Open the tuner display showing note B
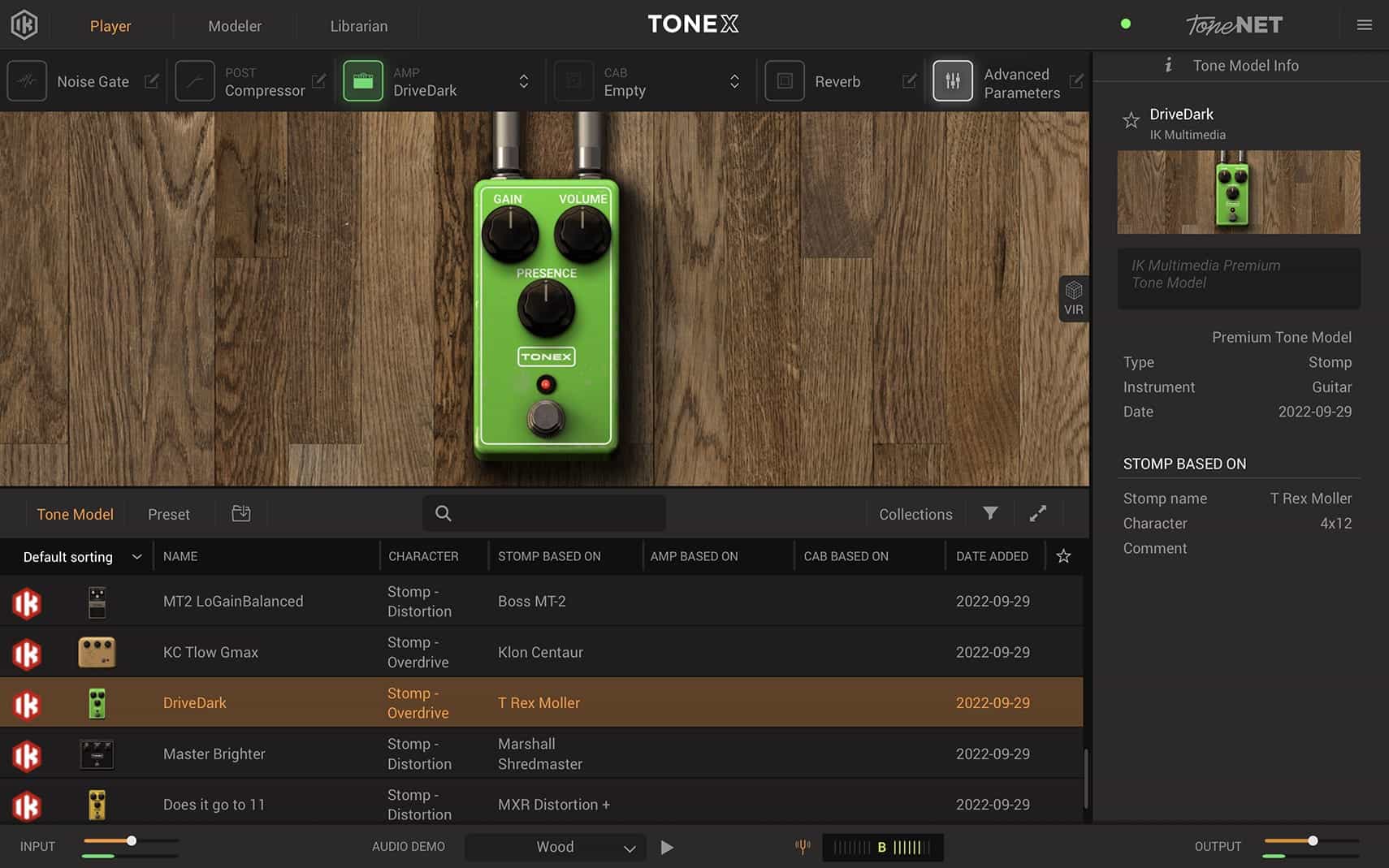Image resolution: width=1389 pixels, height=868 pixels. coord(883,847)
